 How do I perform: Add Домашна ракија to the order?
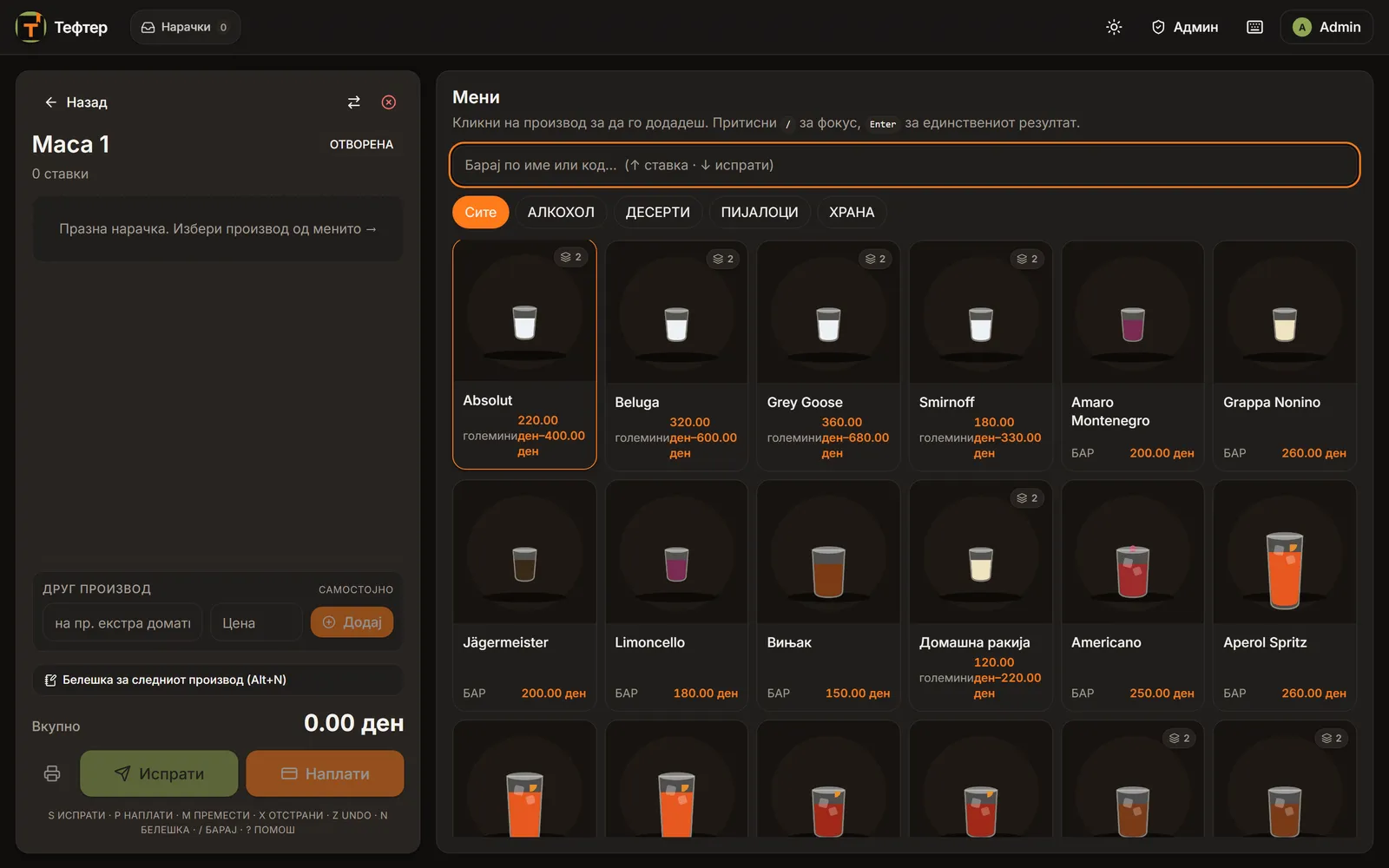980,595
